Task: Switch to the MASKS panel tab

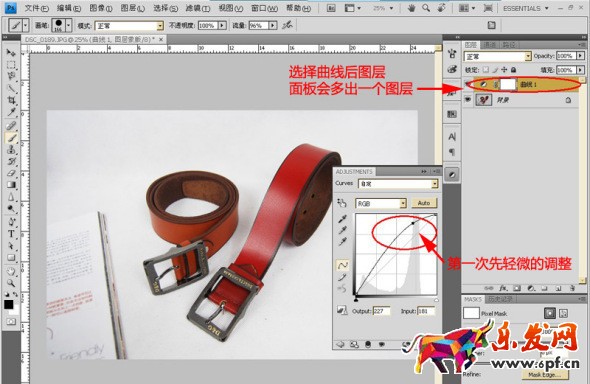Action: (x=473, y=299)
